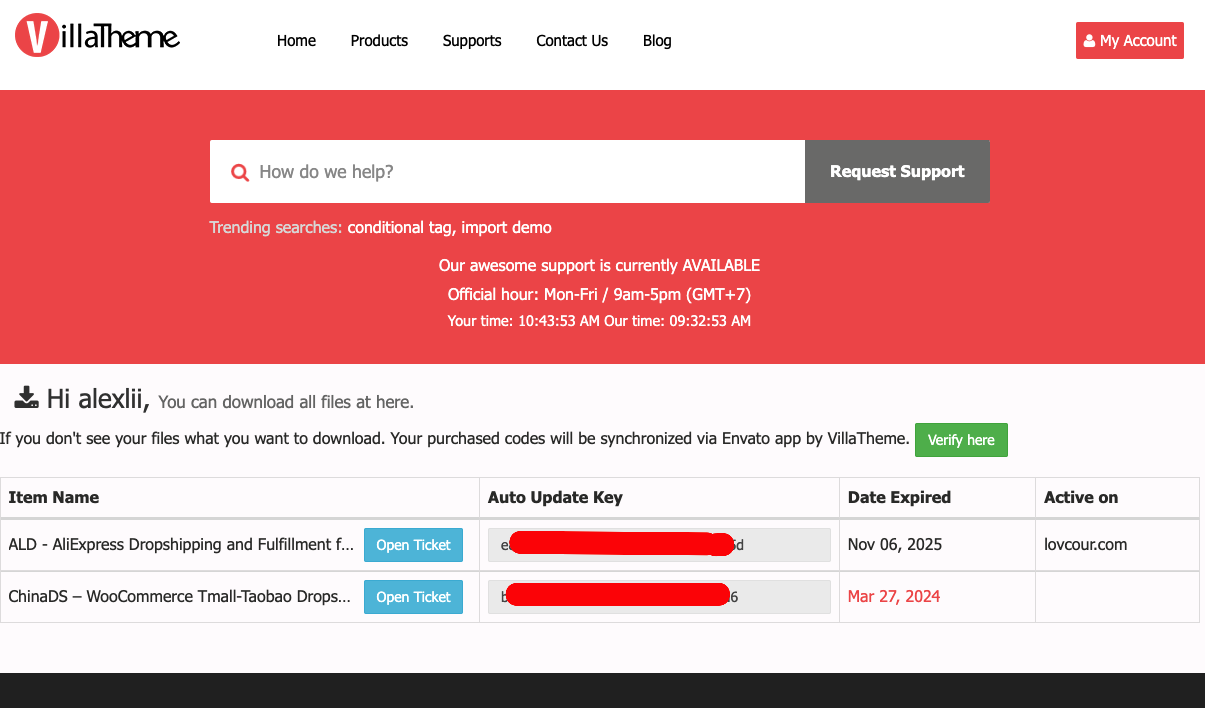Click the Official hour Mon-Fri text

pos(599,295)
